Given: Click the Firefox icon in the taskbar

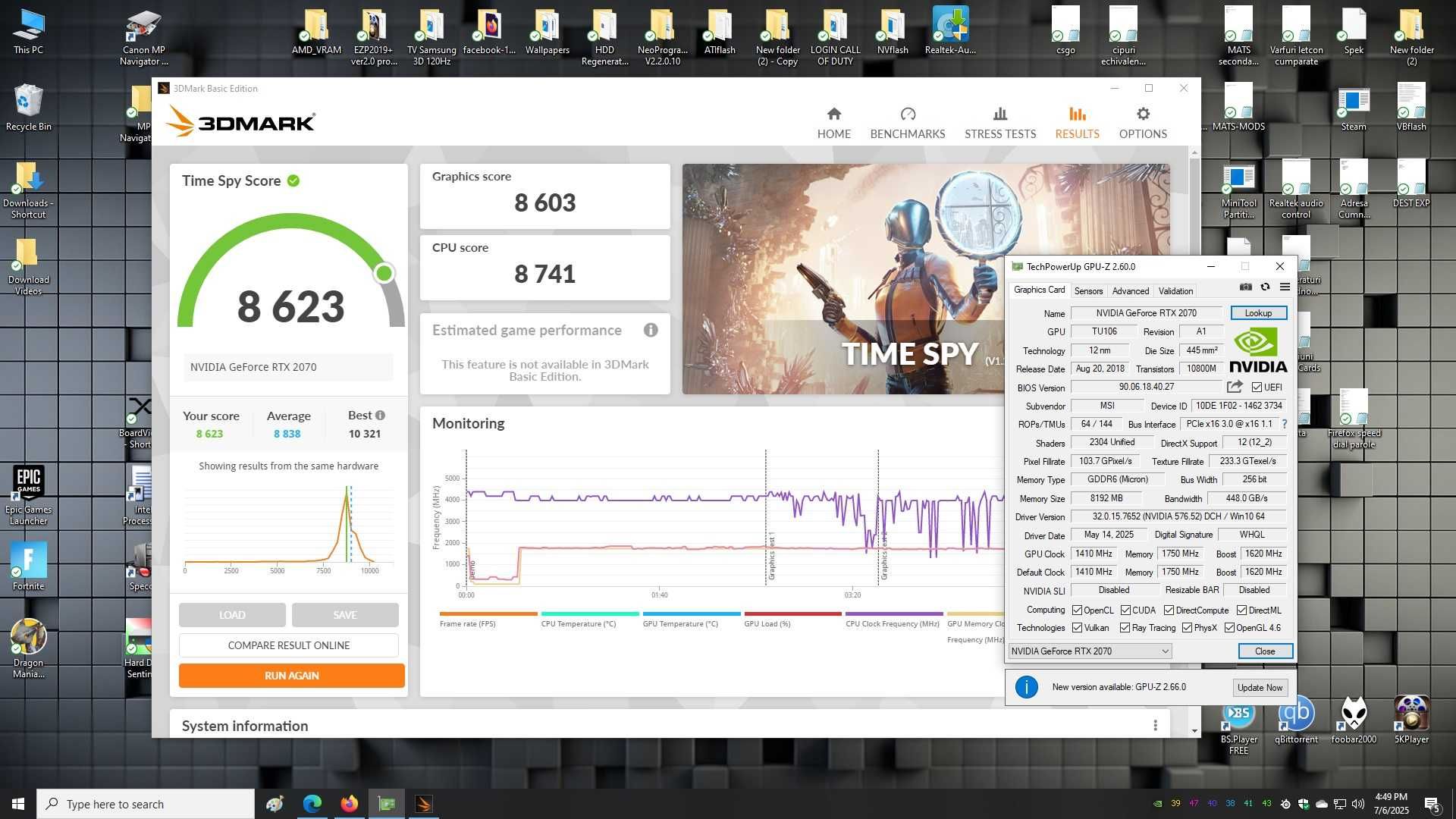Looking at the screenshot, I should tap(349, 804).
